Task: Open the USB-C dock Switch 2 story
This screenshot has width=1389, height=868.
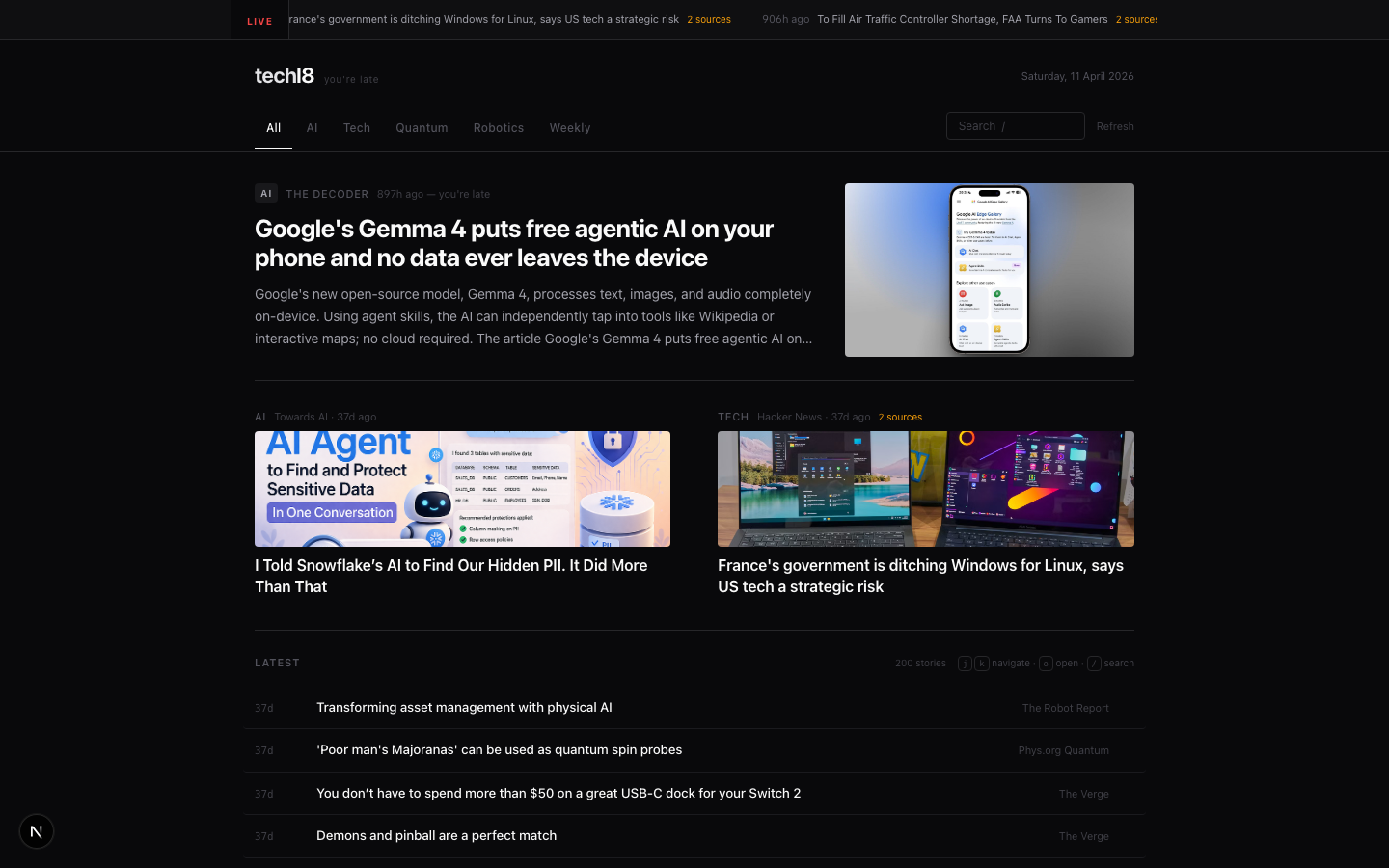Action: tap(558, 793)
